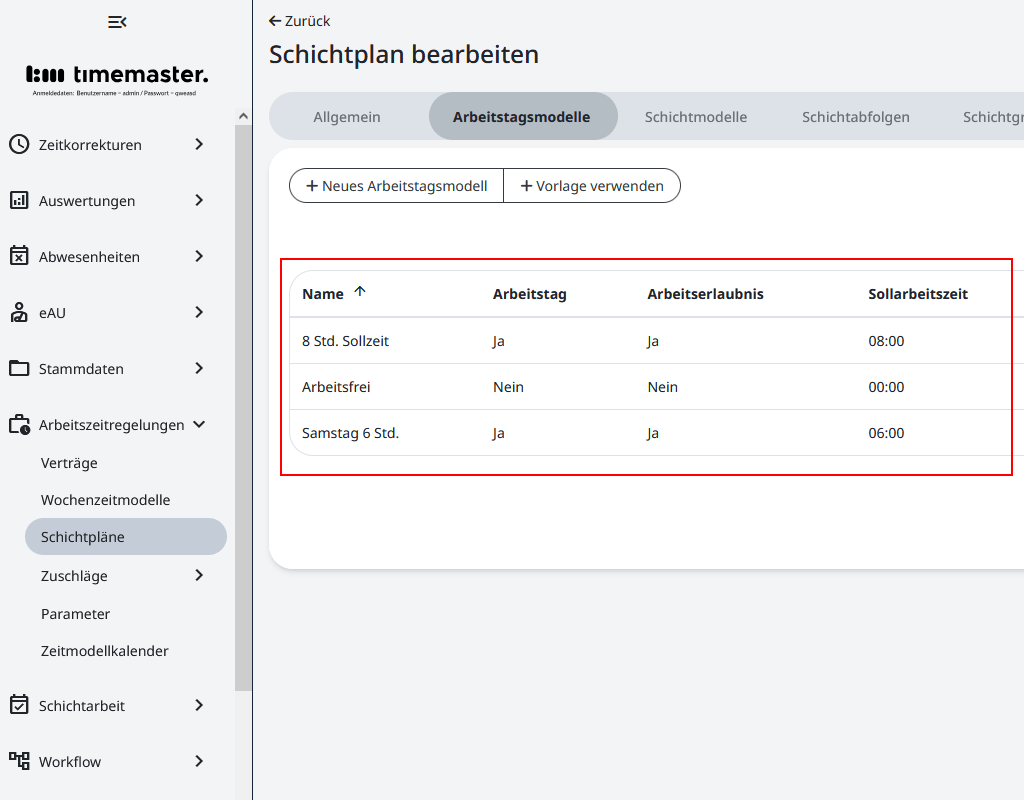
Task: Expand the Workflow menu chevron
Action: pyautogui.click(x=198, y=761)
